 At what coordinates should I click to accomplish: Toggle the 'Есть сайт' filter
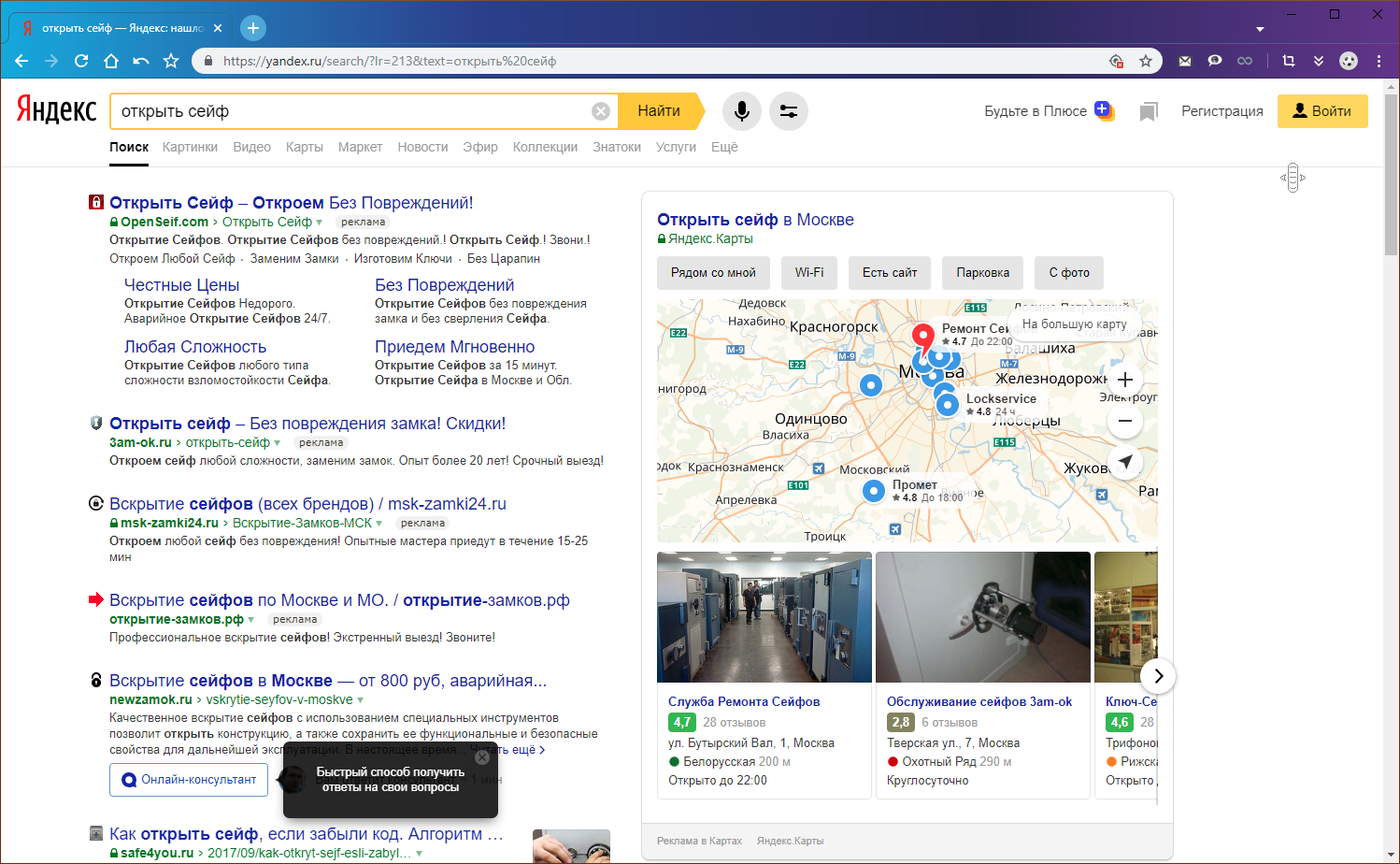click(890, 273)
